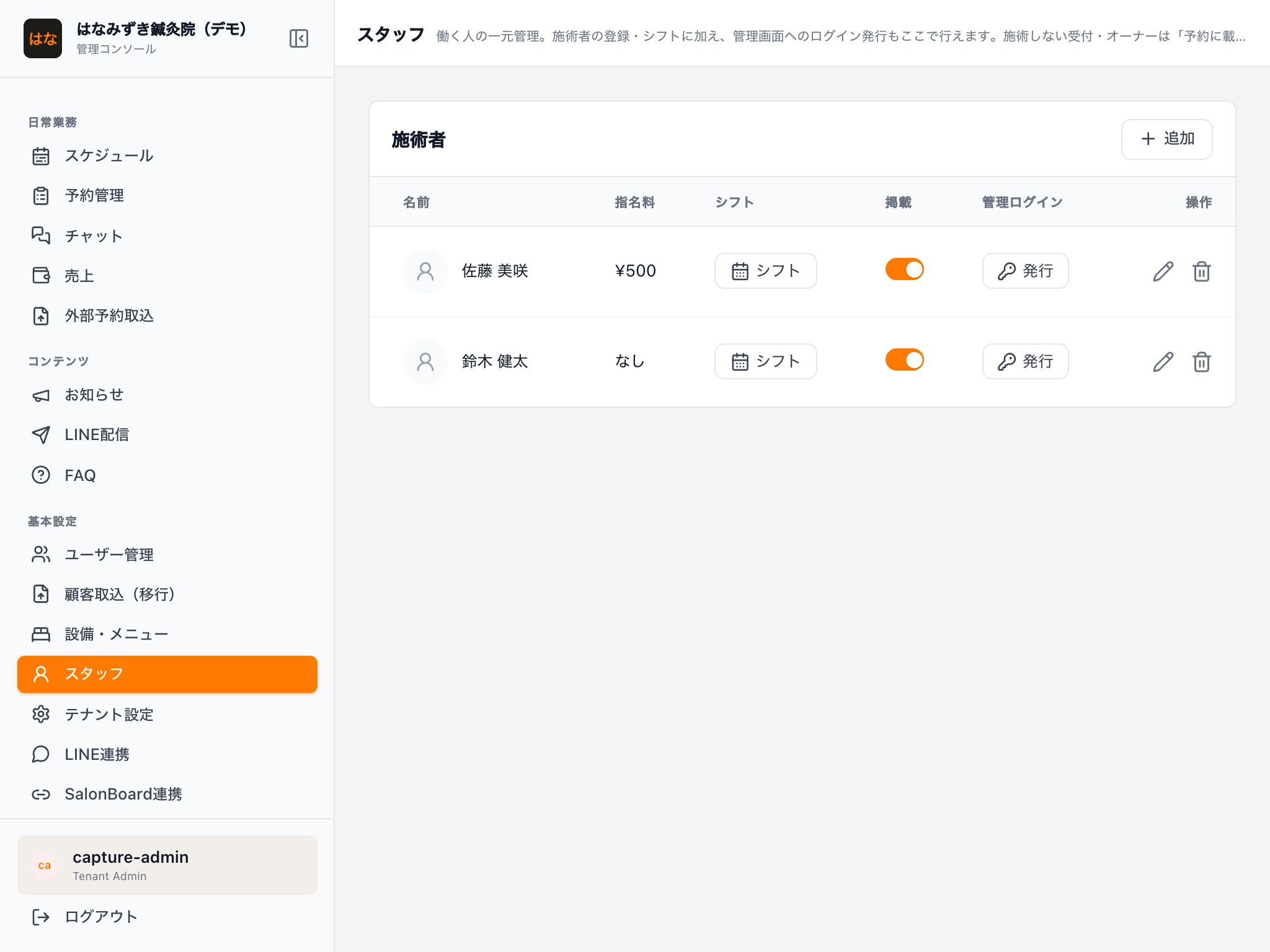Click the 施術者 section heading
Screen dimensions: 1270x952
tap(419, 139)
